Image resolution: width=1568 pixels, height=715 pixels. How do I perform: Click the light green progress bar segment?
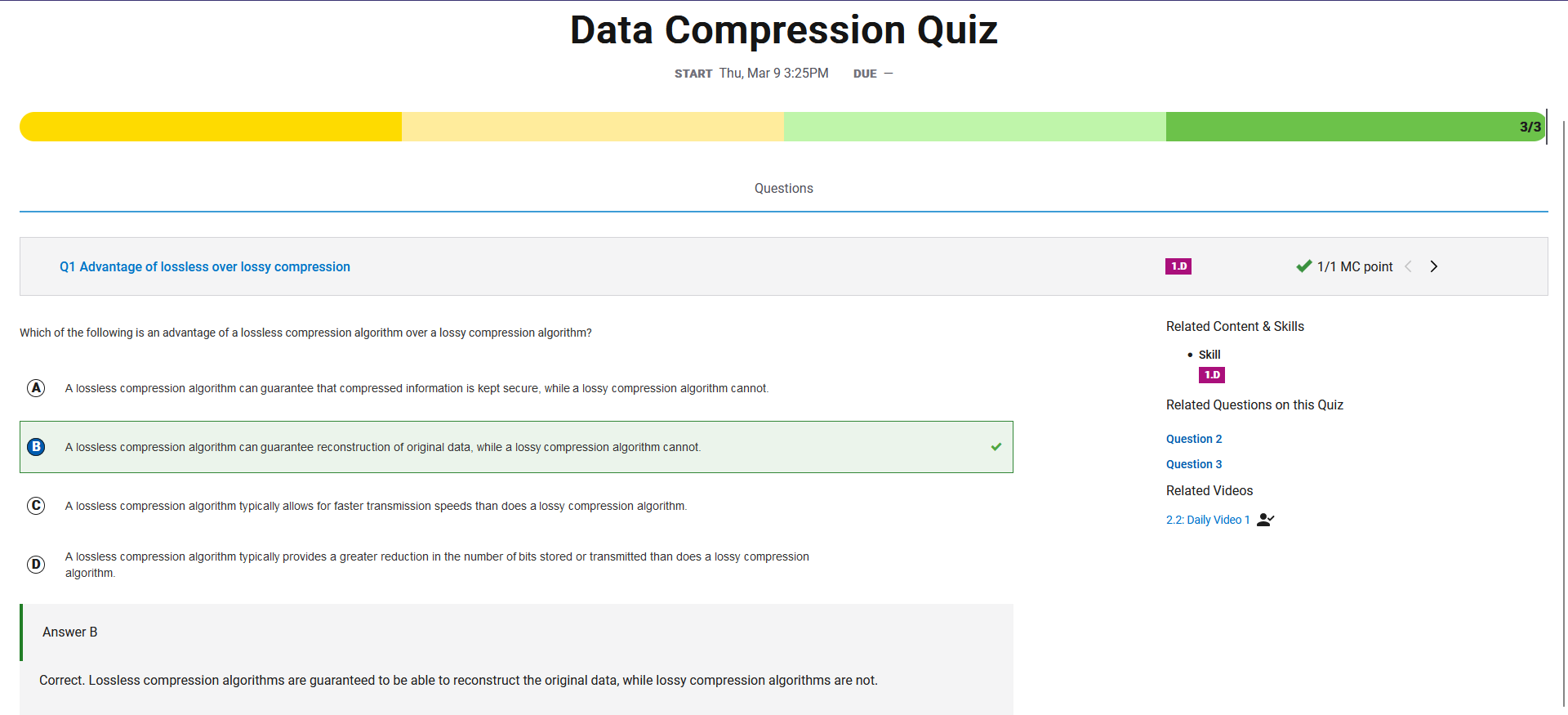click(975, 127)
